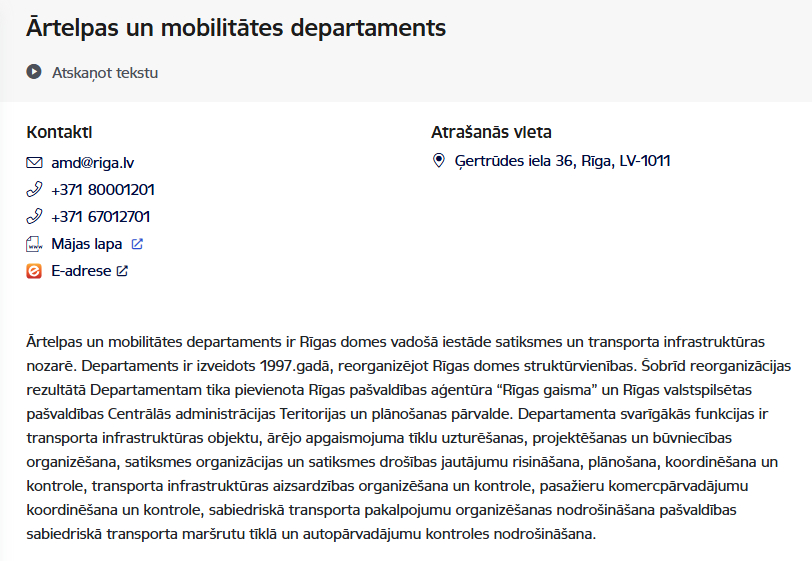Call the number +371 67012701

[x=101, y=216]
